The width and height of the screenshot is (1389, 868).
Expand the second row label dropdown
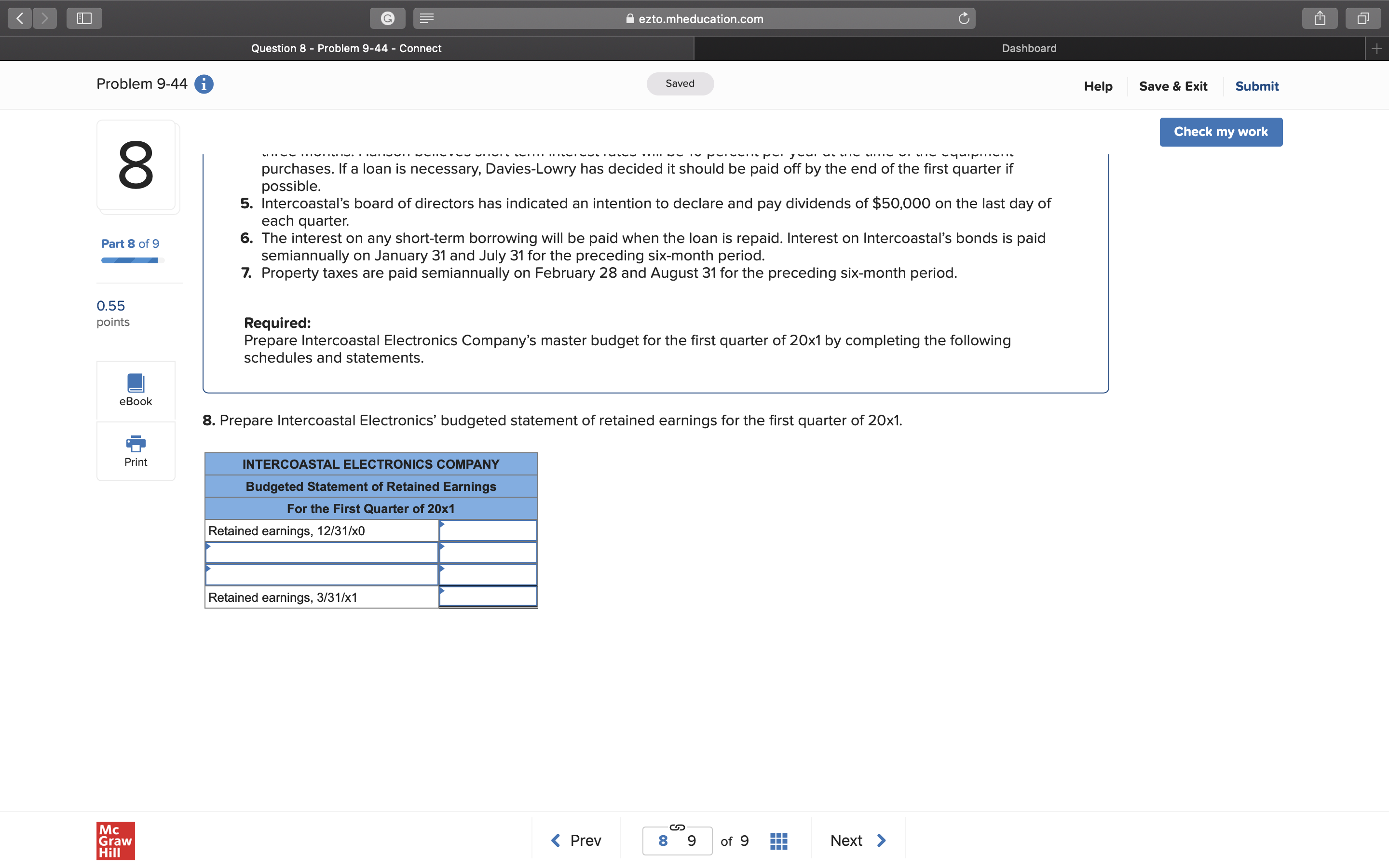click(321, 553)
